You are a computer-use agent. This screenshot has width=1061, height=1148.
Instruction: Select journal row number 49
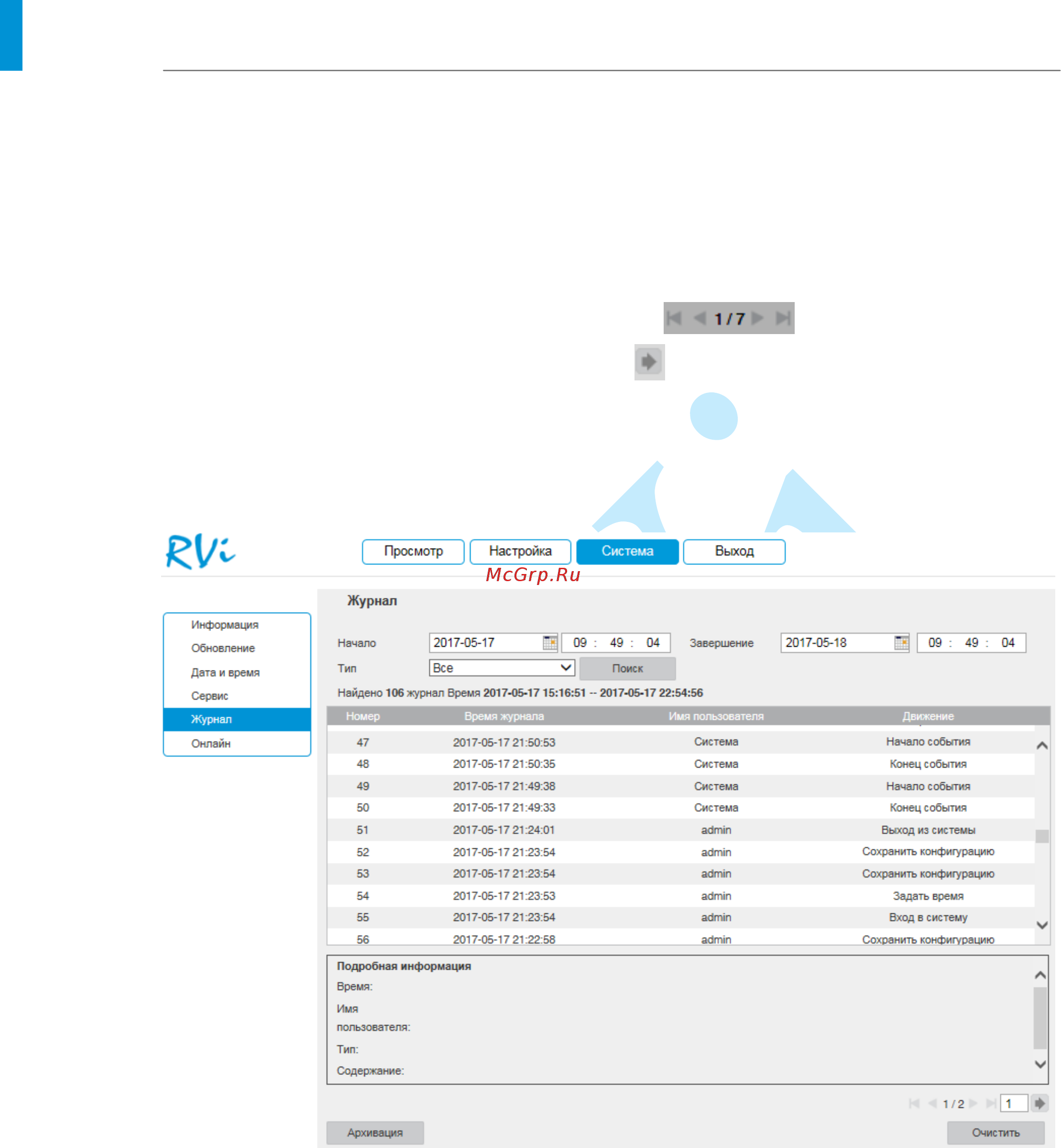click(x=681, y=786)
